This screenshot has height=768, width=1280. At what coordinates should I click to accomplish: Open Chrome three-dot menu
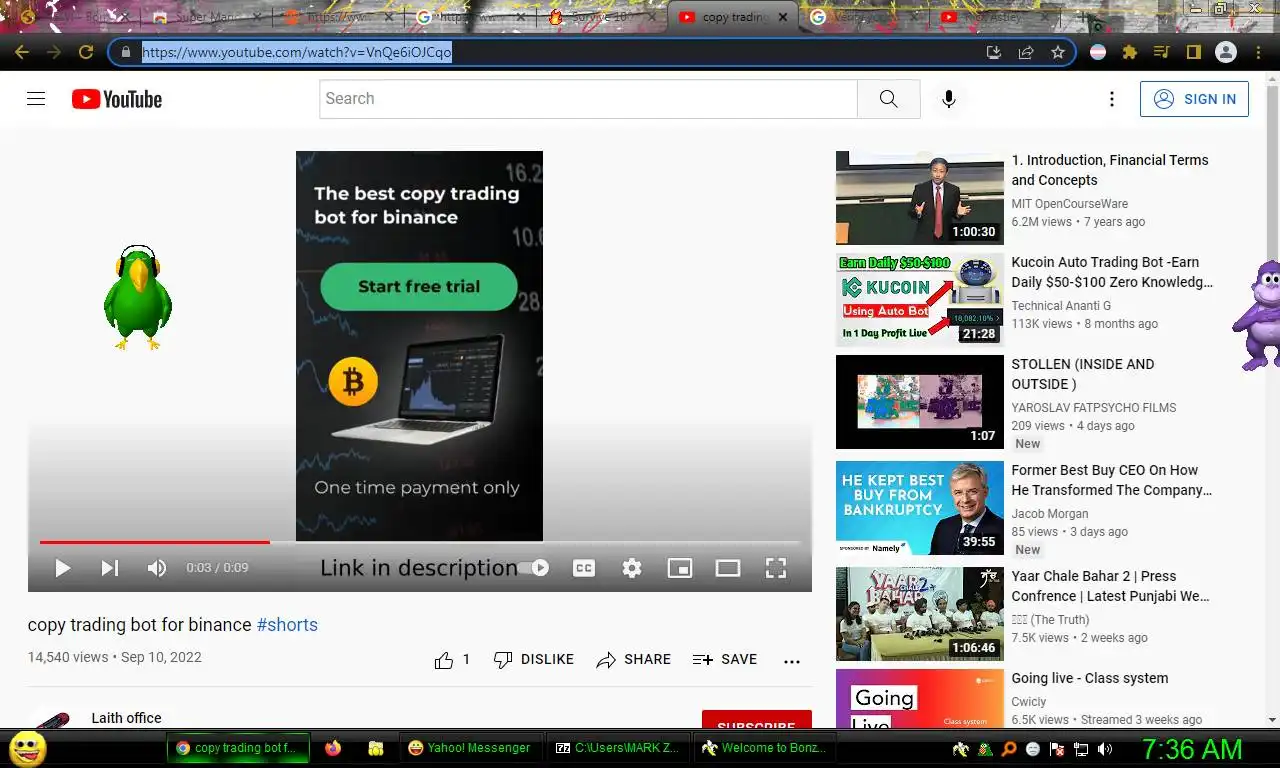(1257, 52)
